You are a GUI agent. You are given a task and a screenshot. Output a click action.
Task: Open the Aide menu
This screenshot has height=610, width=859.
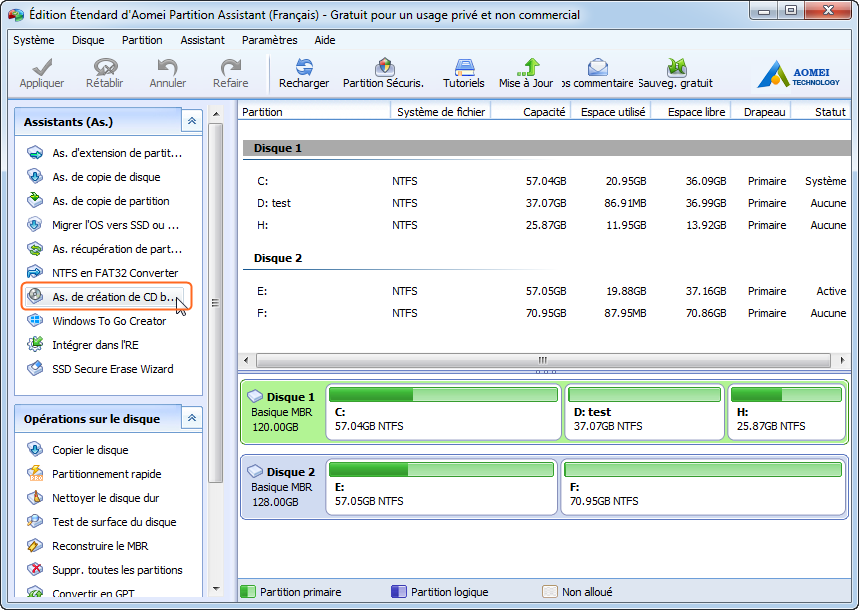tap(325, 40)
